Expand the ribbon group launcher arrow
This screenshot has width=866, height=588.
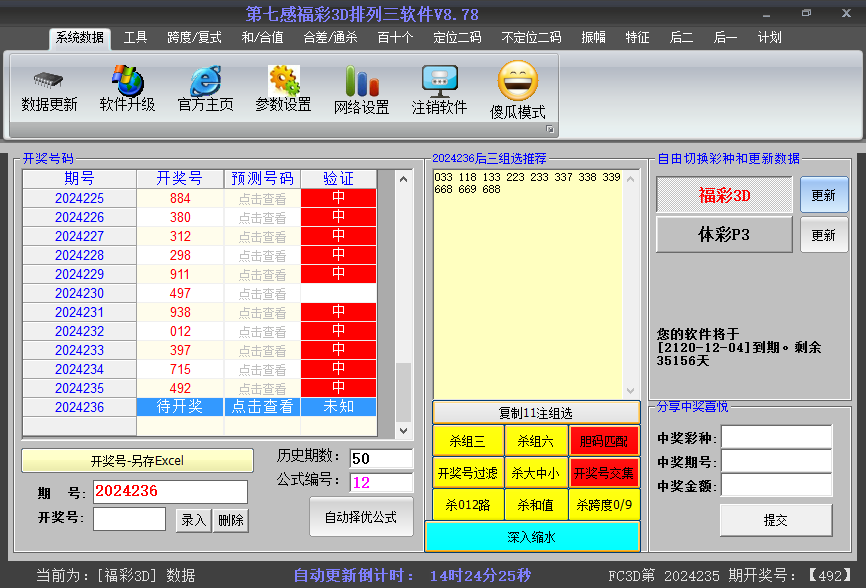(550, 129)
